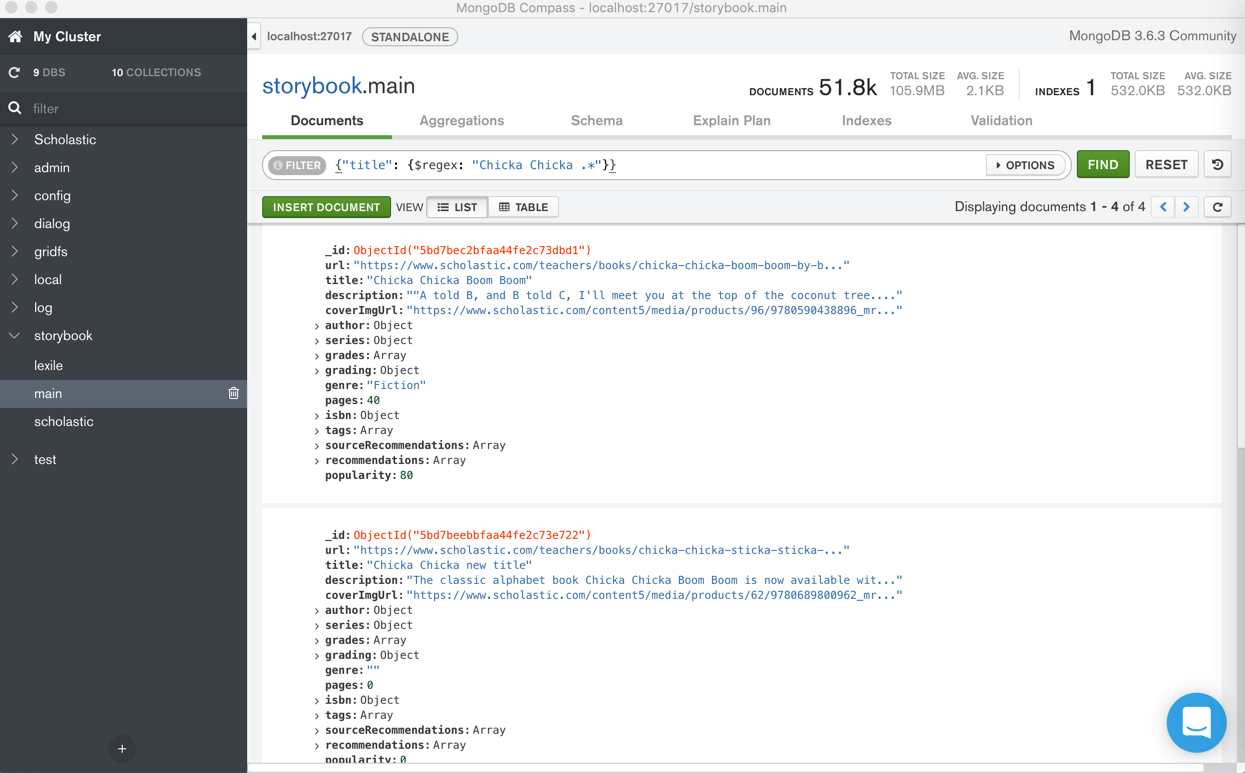Expand tags array in second document
Viewport: 1245px width, 773px height.
click(x=317, y=716)
